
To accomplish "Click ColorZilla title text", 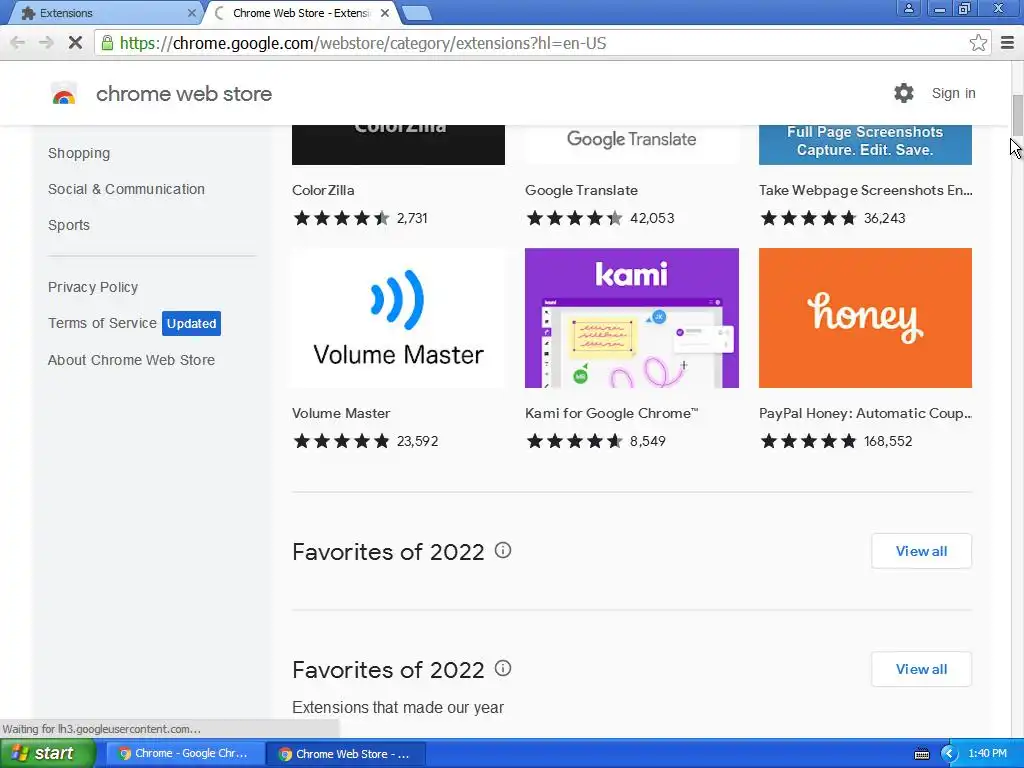I will [323, 190].
